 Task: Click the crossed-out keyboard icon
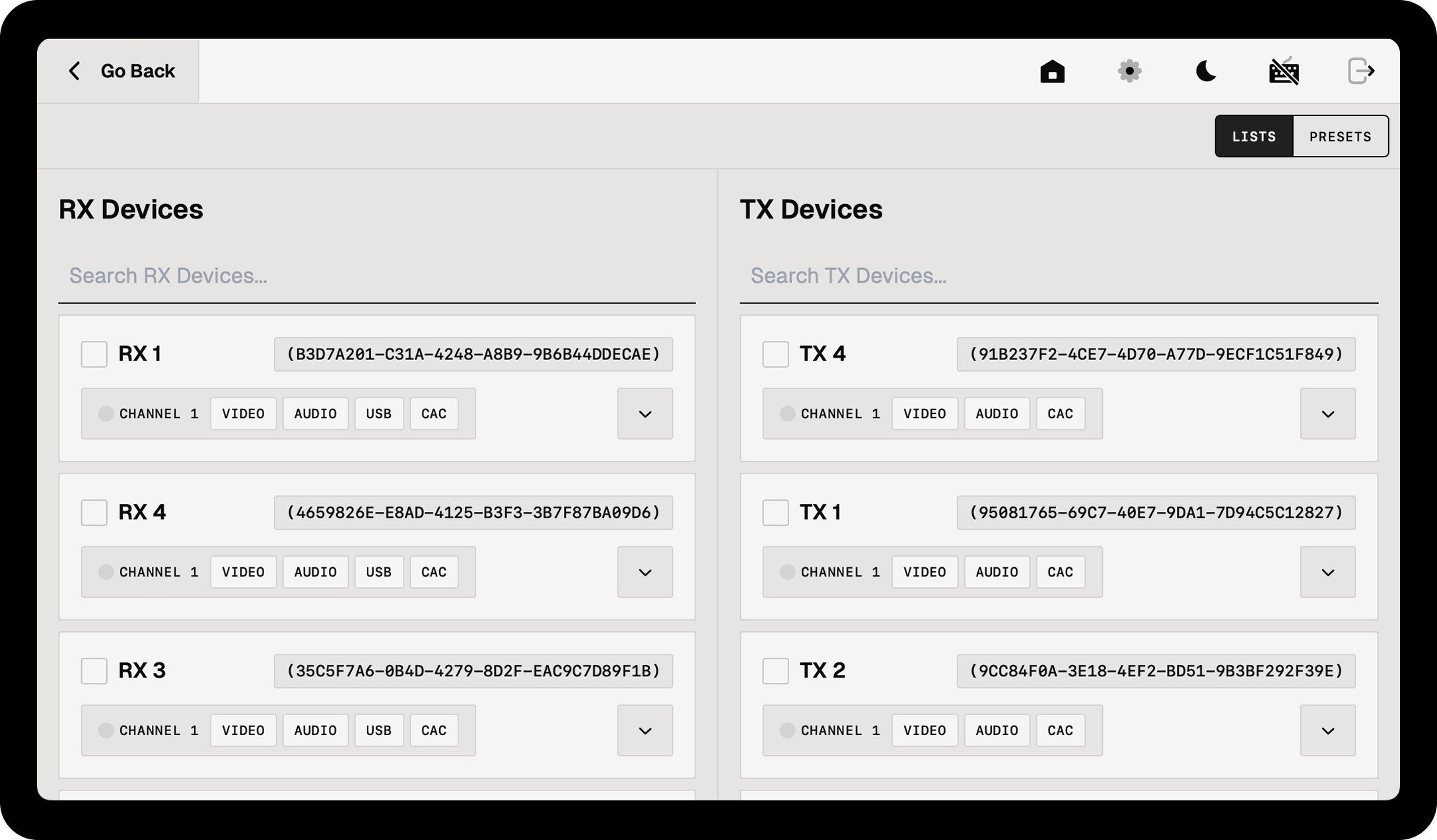pos(1284,71)
